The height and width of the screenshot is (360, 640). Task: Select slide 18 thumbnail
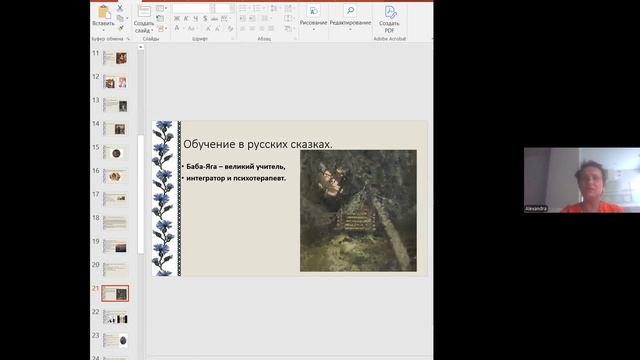point(115,223)
